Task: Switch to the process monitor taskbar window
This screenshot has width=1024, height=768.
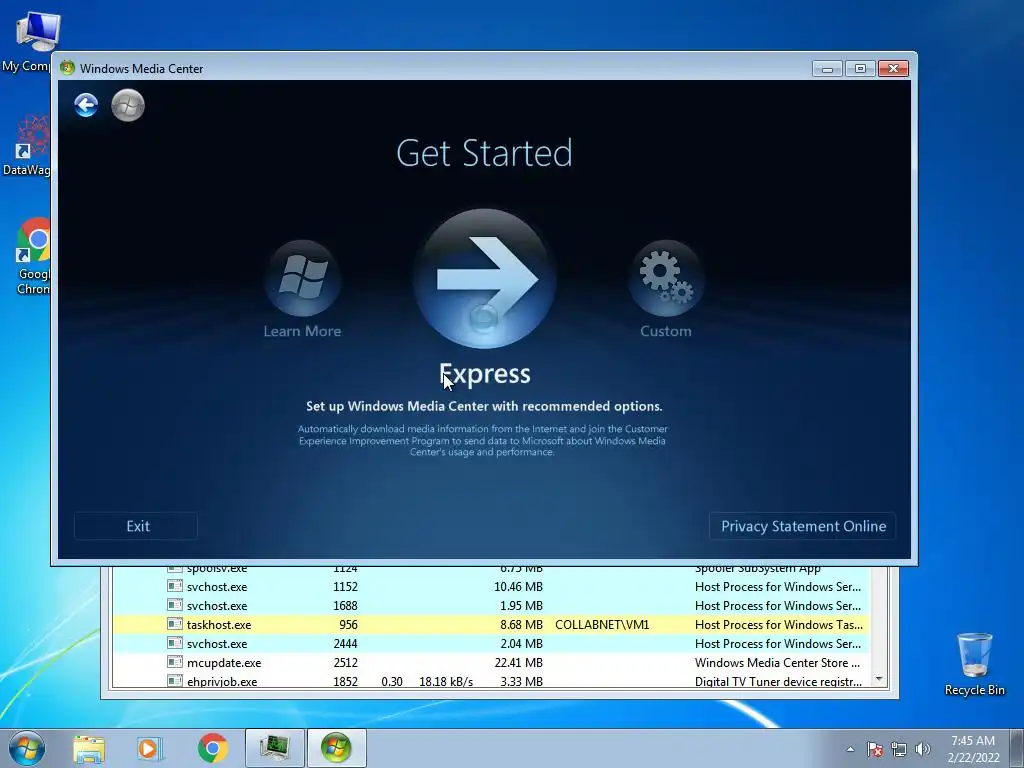Action: click(x=275, y=748)
